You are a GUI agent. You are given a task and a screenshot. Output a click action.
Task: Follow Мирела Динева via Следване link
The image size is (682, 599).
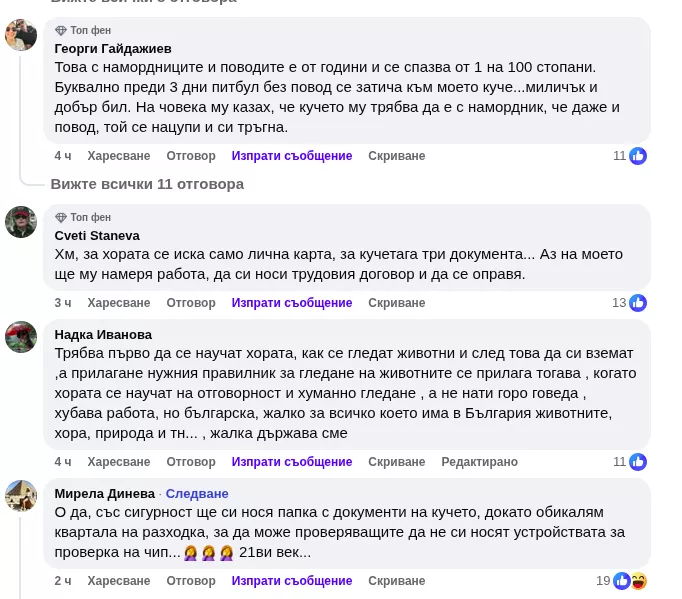197,494
